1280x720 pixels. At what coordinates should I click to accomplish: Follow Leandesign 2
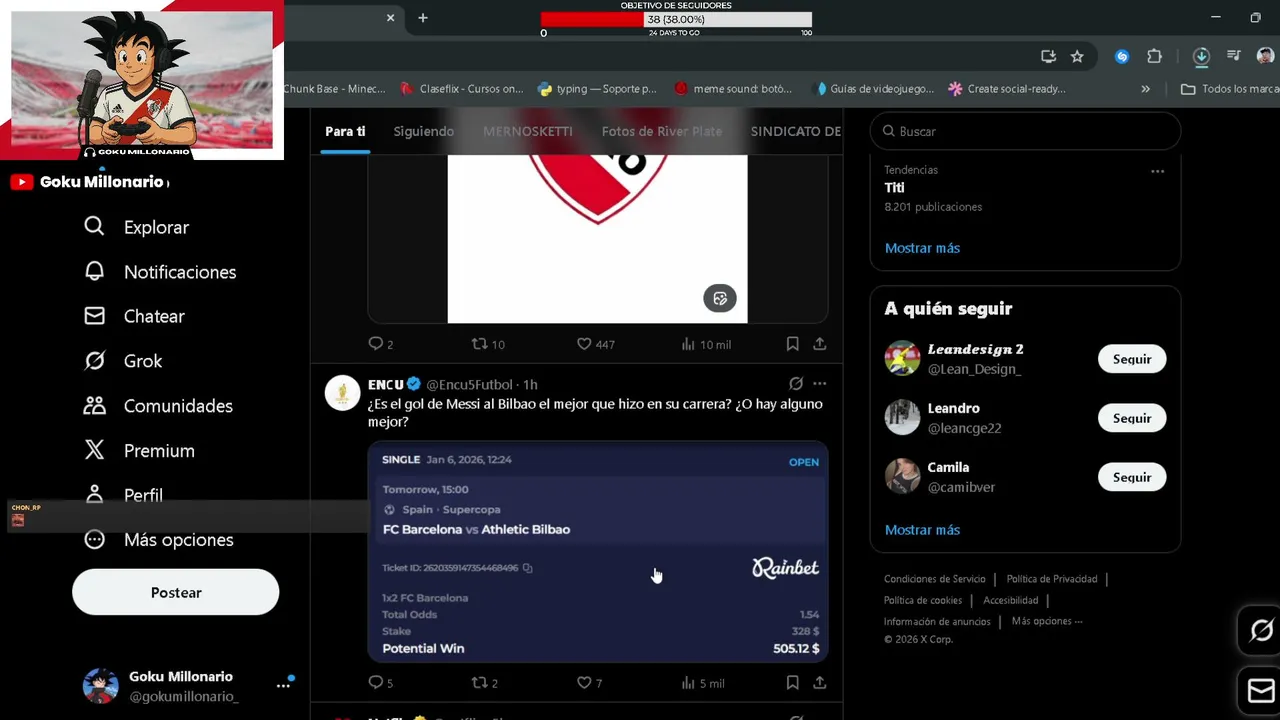click(x=1132, y=359)
